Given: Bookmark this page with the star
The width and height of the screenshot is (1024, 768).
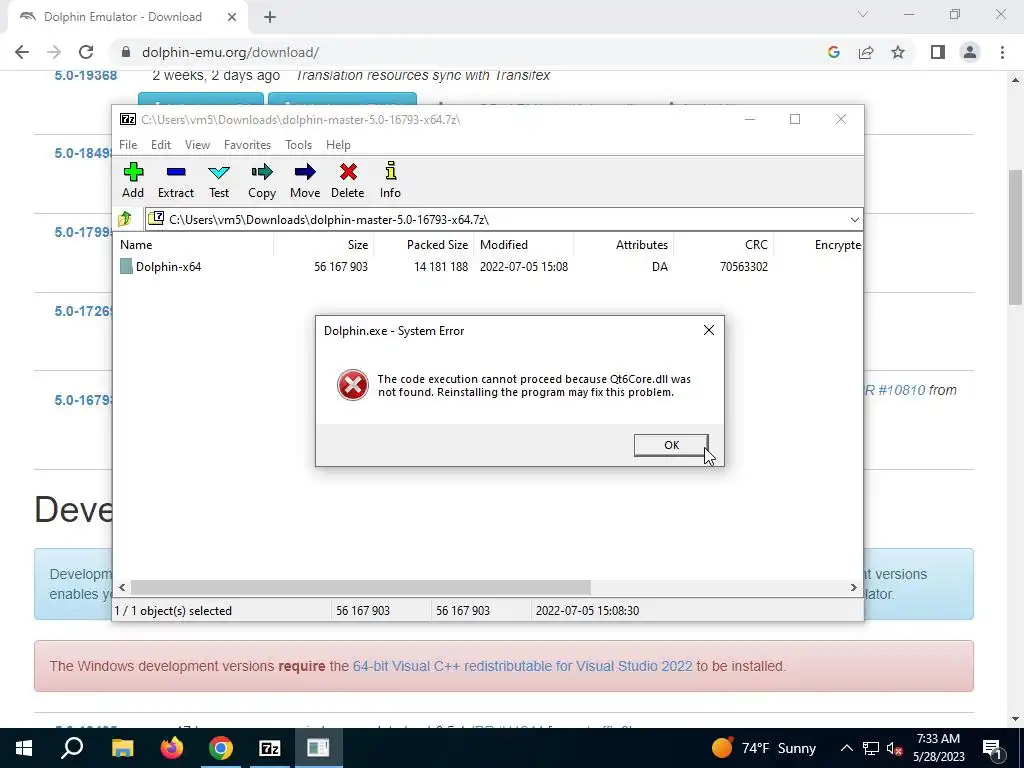Looking at the screenshot, I should point(898,52).
